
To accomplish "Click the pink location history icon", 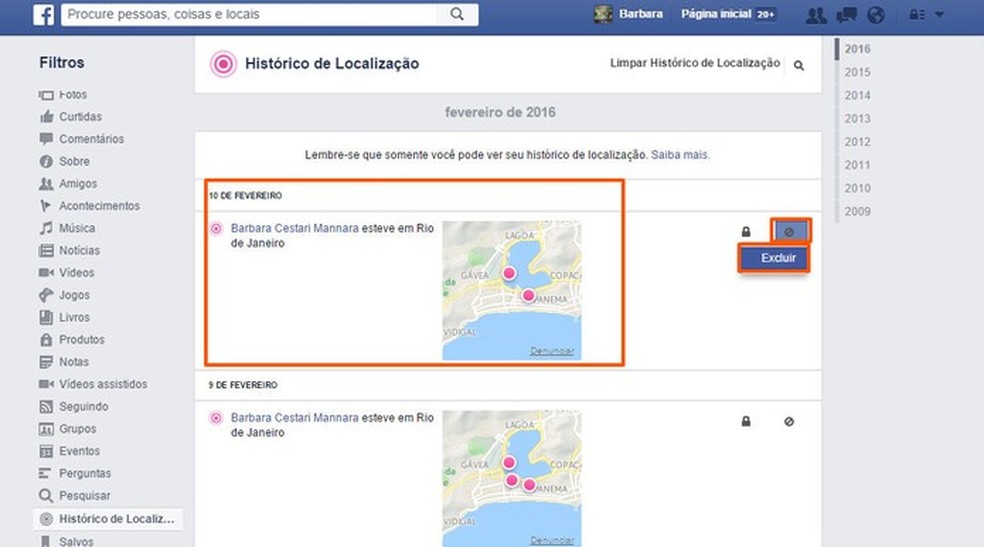I will 223,63.
